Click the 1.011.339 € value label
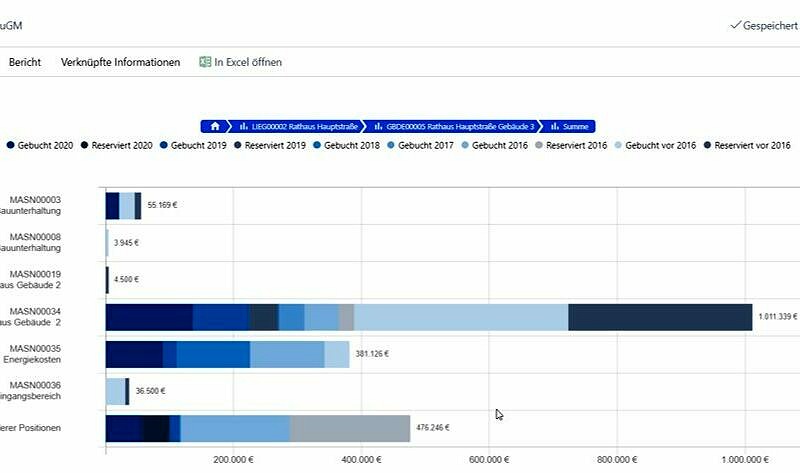The height and width of the screenshot is (473, 800). (778, 317)
